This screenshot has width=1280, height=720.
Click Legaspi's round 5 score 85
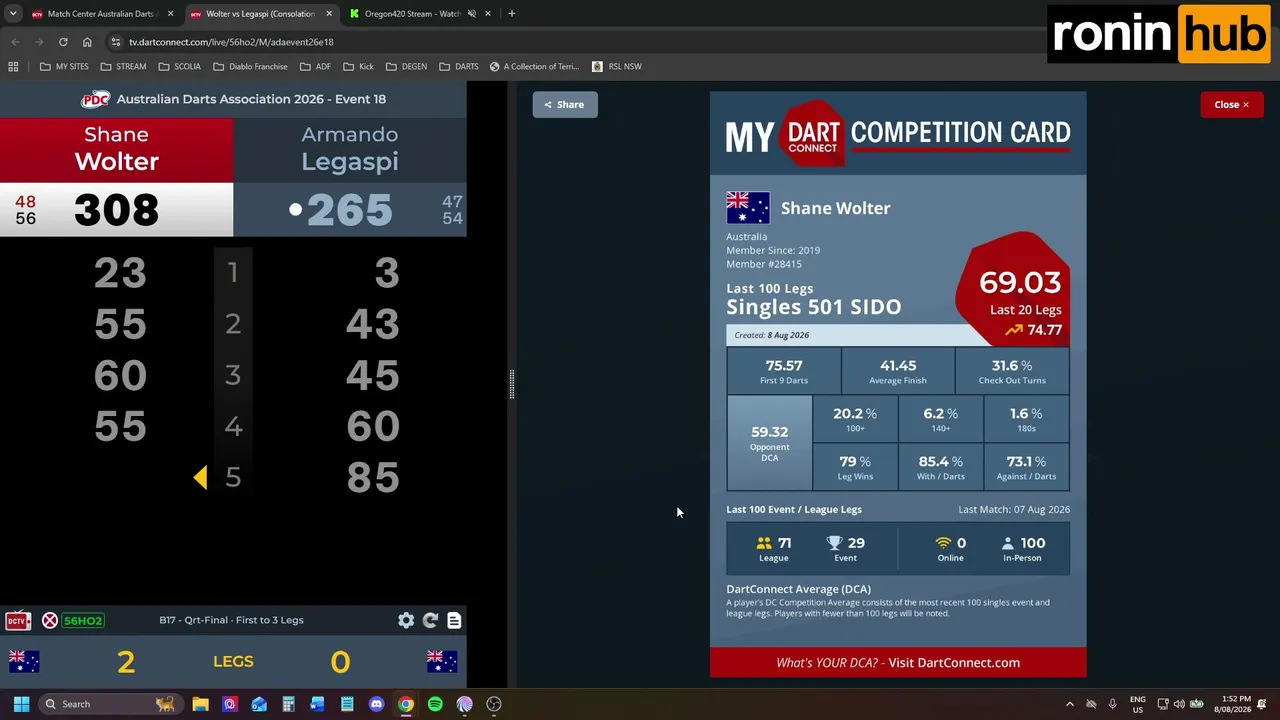click(x=373, y=478)
